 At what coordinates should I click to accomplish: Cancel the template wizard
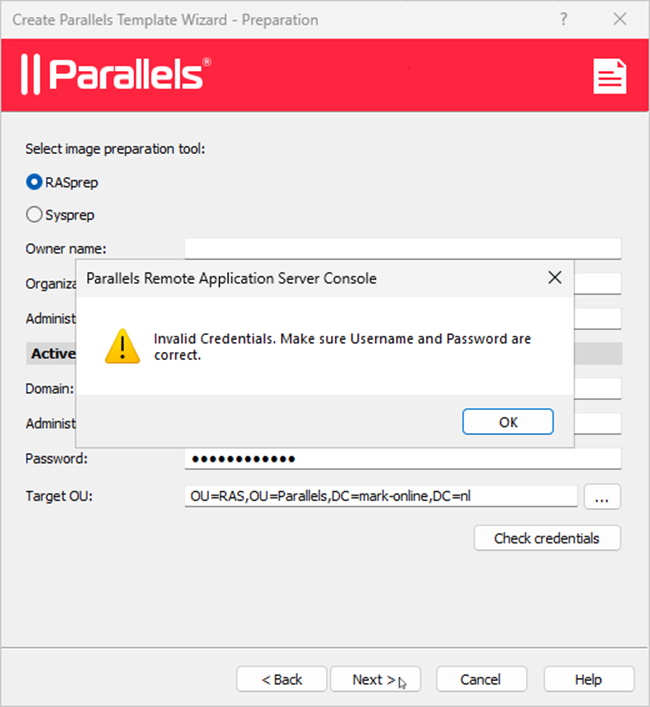coord(480,679)
